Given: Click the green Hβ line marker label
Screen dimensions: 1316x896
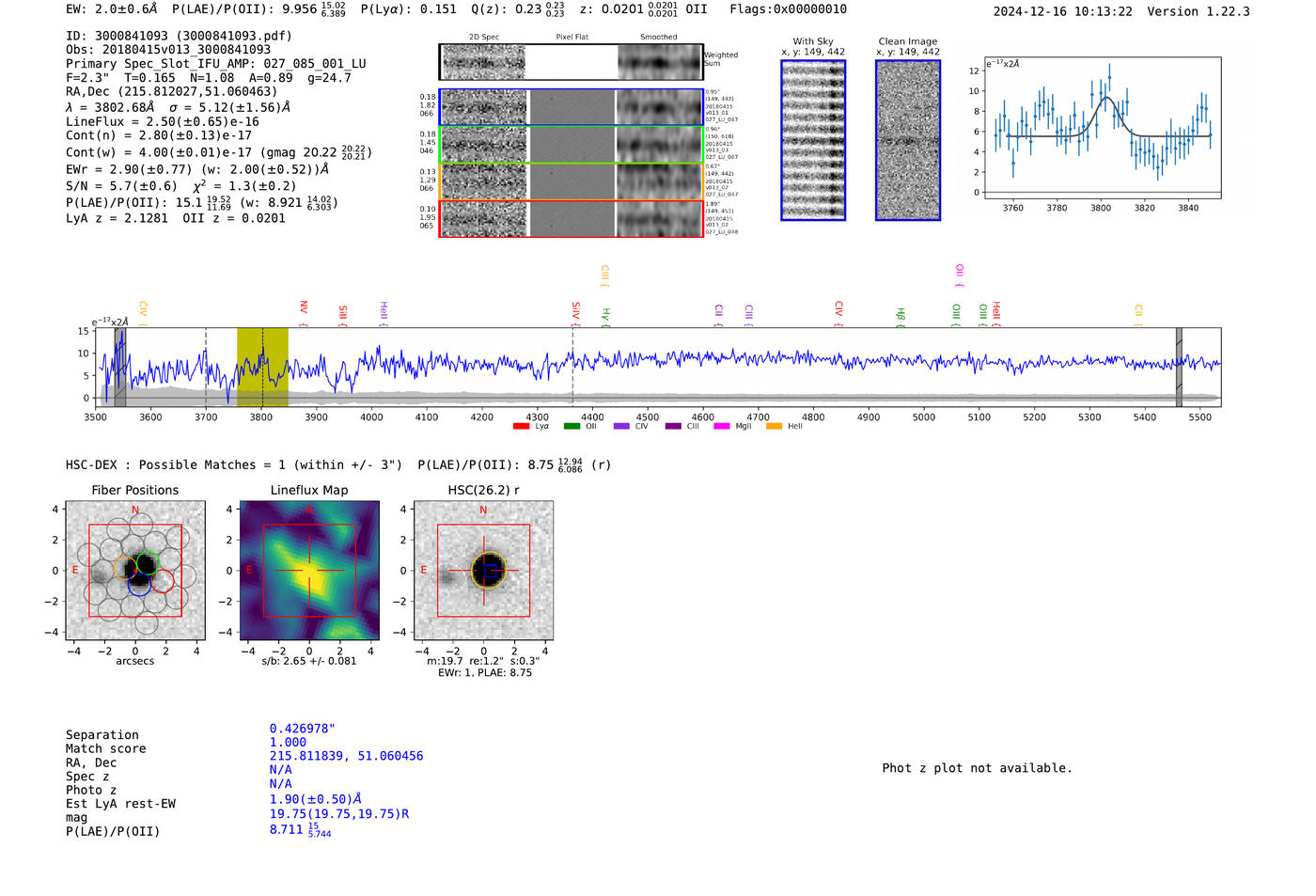Looking at the screenshot, I should pos(901,314).
